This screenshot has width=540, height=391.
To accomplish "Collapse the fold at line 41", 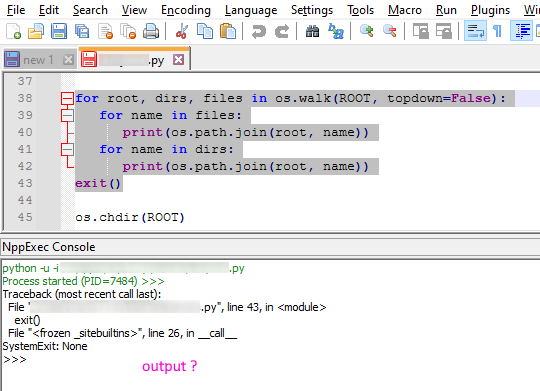I will [67, 150].
